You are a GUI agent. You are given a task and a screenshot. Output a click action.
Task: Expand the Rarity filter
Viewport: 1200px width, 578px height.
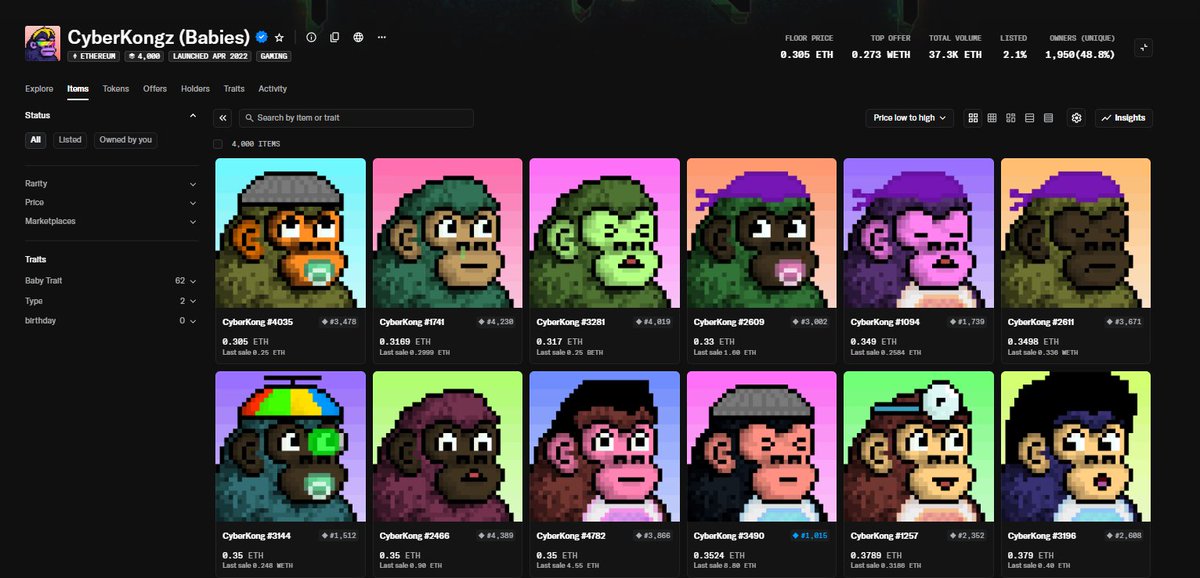111,184
